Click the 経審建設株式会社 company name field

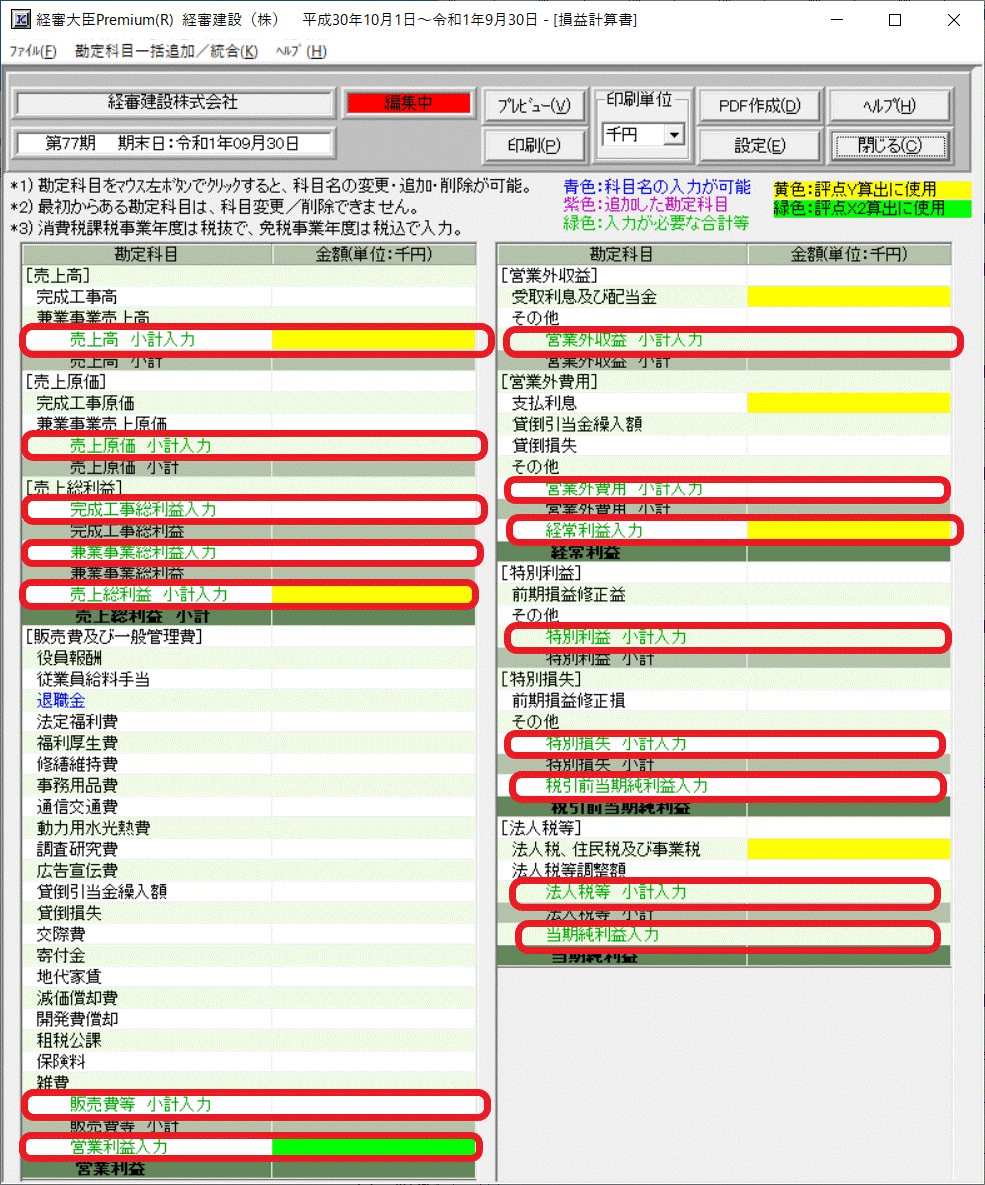tap(174, 103)
